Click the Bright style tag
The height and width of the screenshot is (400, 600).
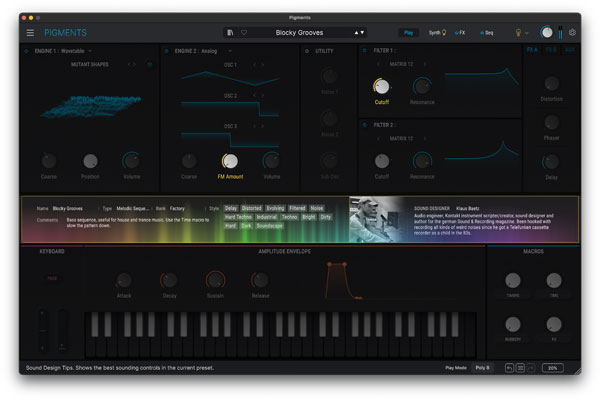[x=308, y=217]
